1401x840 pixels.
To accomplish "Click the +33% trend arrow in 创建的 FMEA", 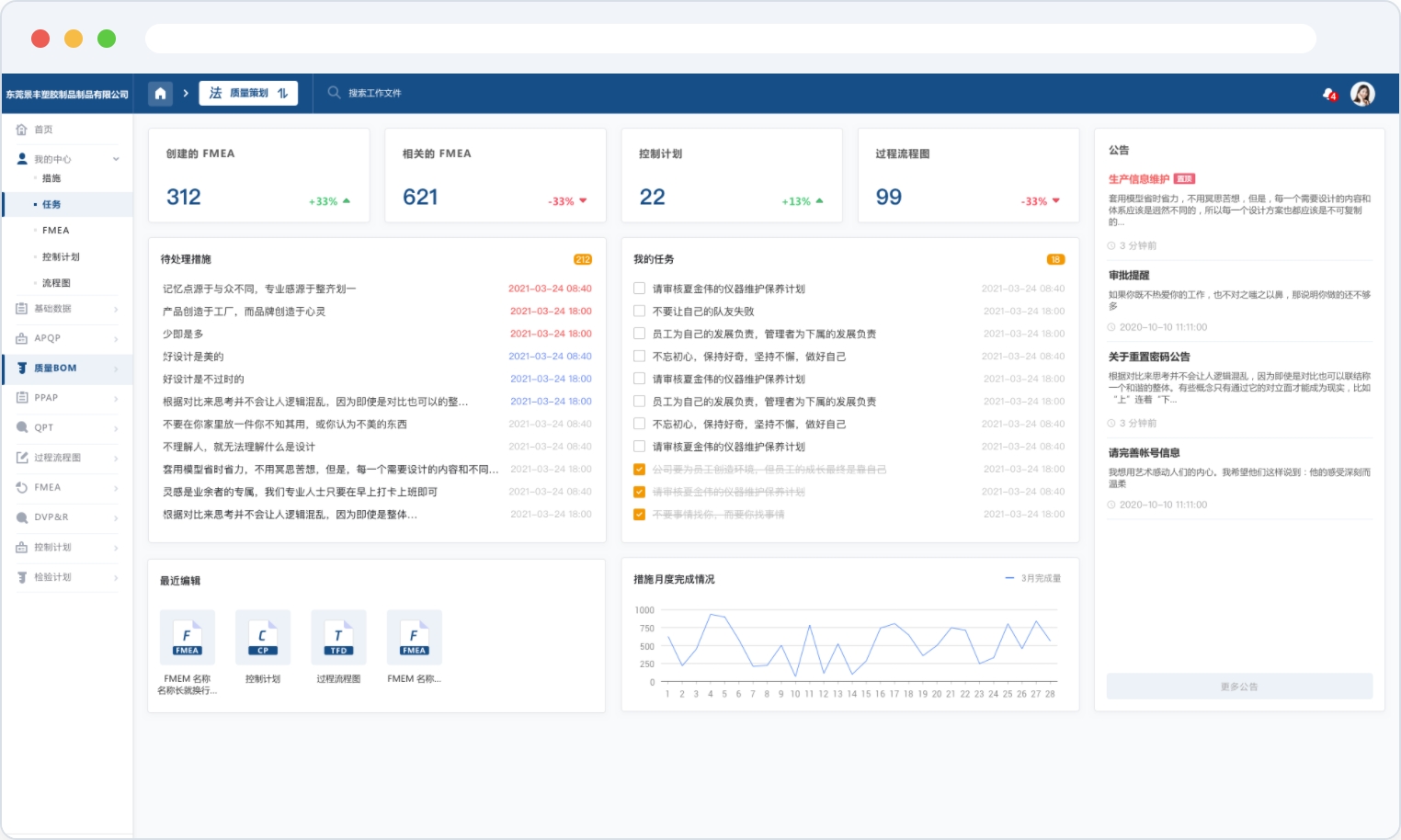I will coord(347,200).
